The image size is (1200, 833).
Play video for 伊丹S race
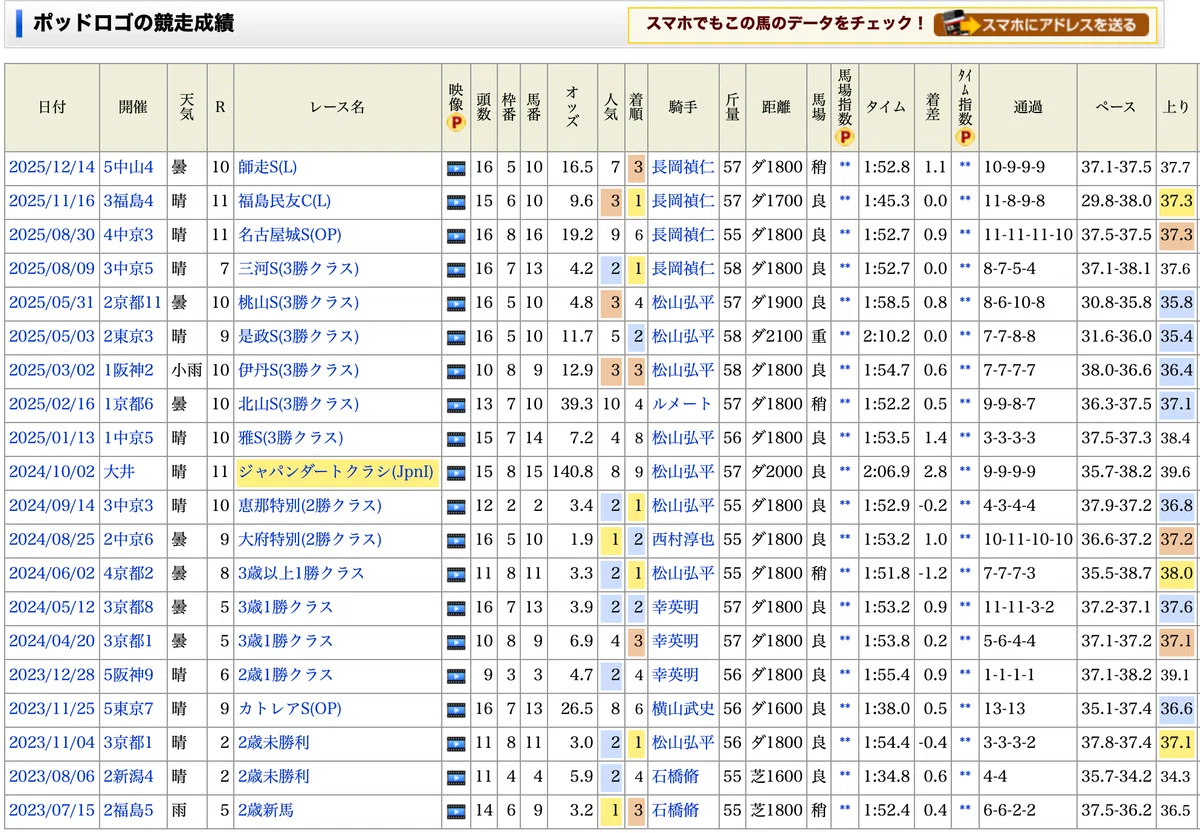pos(456,371)
